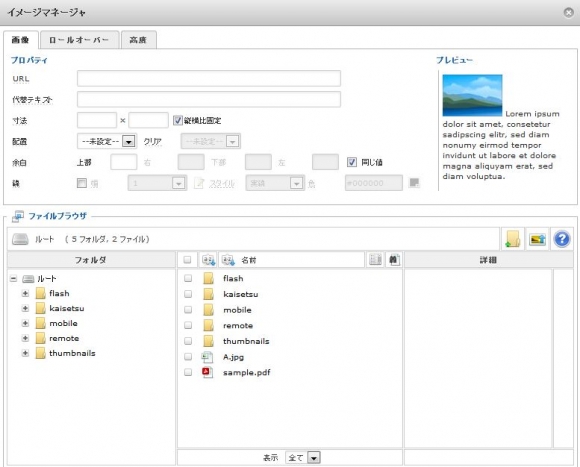
Task: Collapse the ルート tree node
Action: point(14,279)
